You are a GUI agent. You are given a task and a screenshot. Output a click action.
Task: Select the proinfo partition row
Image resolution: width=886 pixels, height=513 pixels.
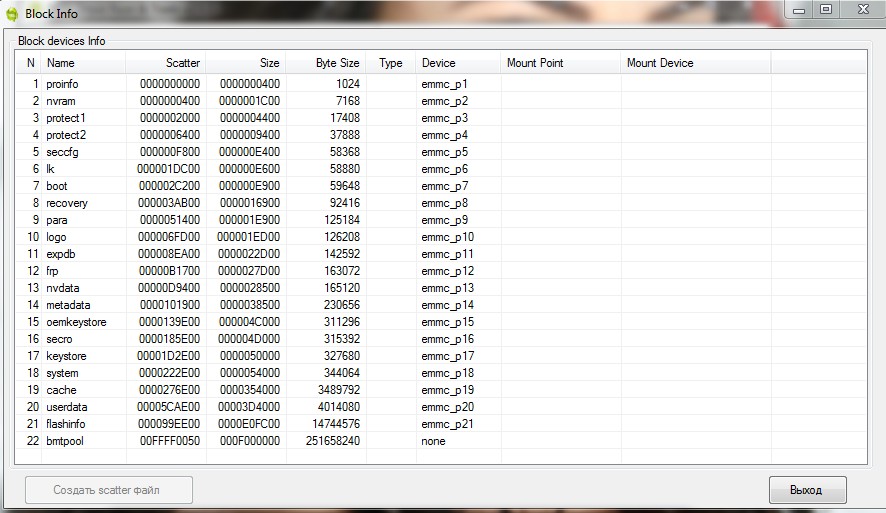(x=62, y=84)
